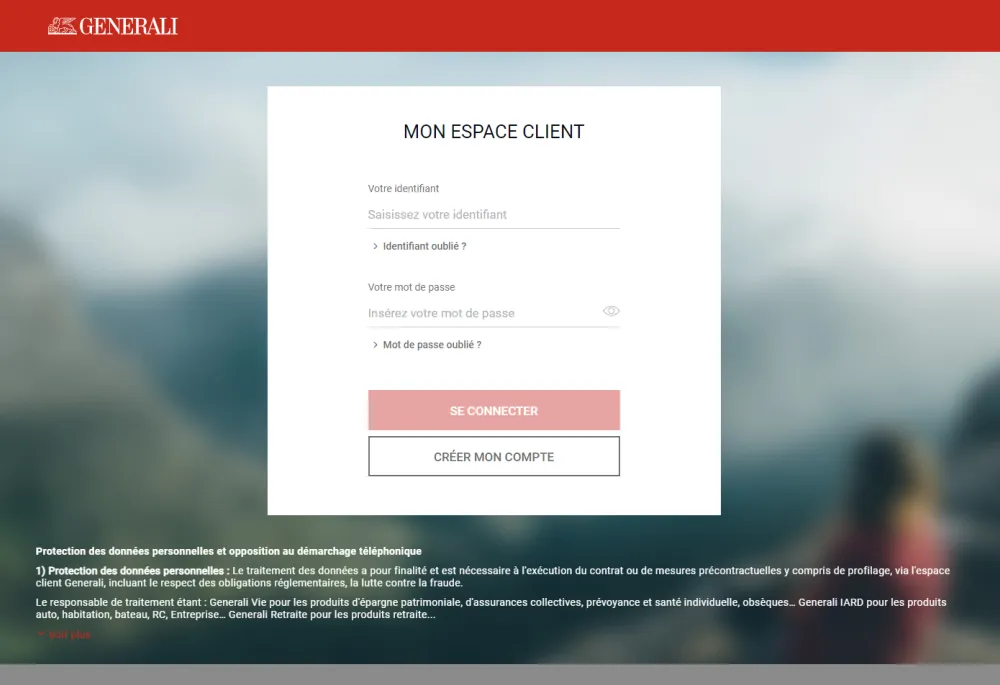Click the paragraph starting 1) Protection des données
Viewport: 1000px width, 685px height.
pyautogui.click(x=492, y=577)
